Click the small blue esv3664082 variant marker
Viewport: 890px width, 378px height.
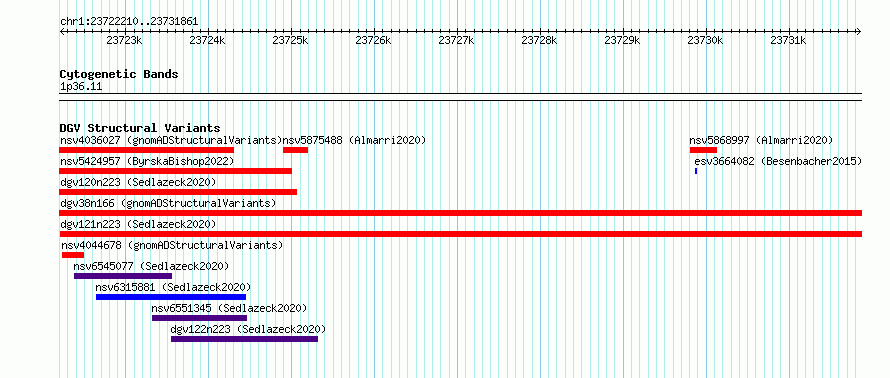pyautogui.click(x=696, y=171)
